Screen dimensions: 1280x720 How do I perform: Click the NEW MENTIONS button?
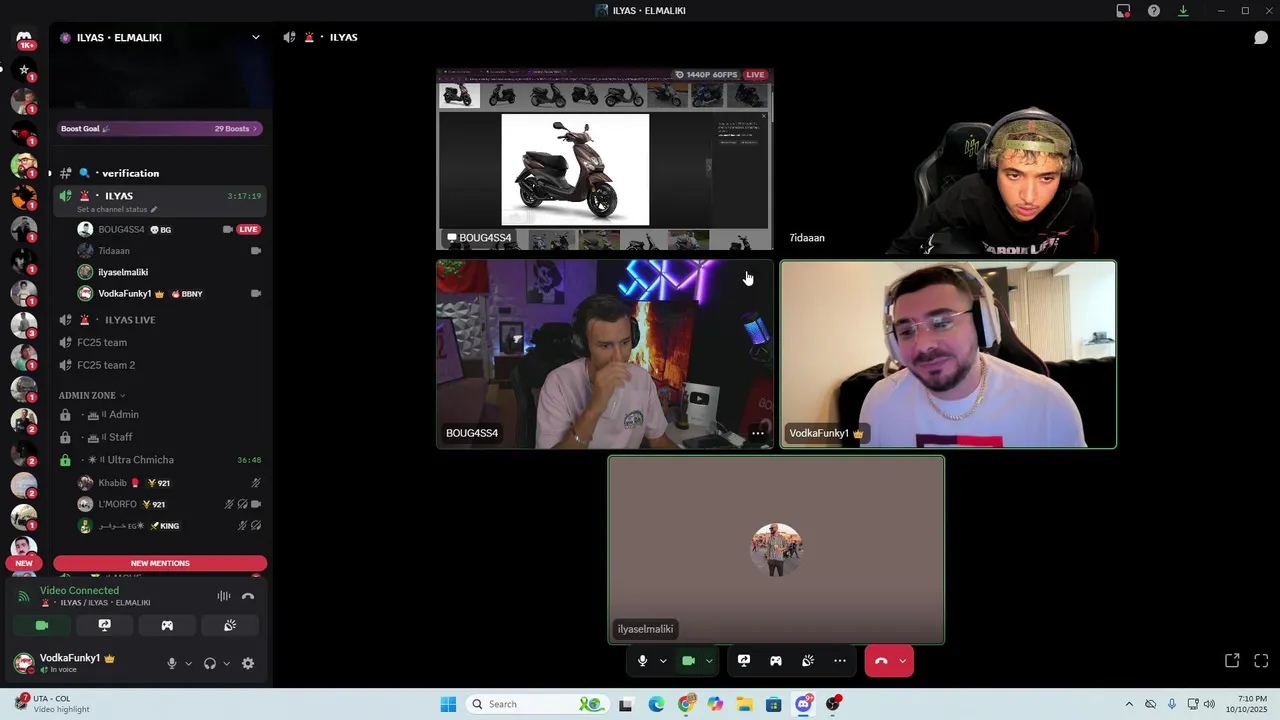click(x=160, y=563)
